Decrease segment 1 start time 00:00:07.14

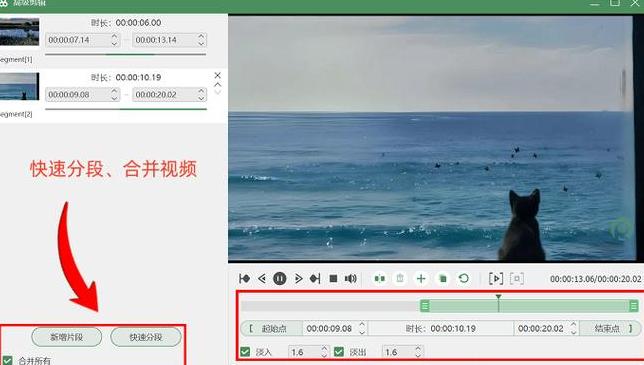tap(115, 43)
